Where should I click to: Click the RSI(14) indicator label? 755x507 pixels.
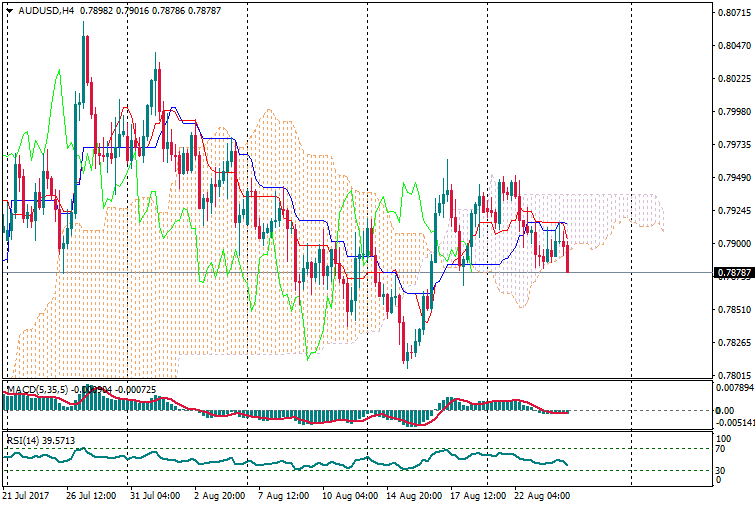pos(22,438)
